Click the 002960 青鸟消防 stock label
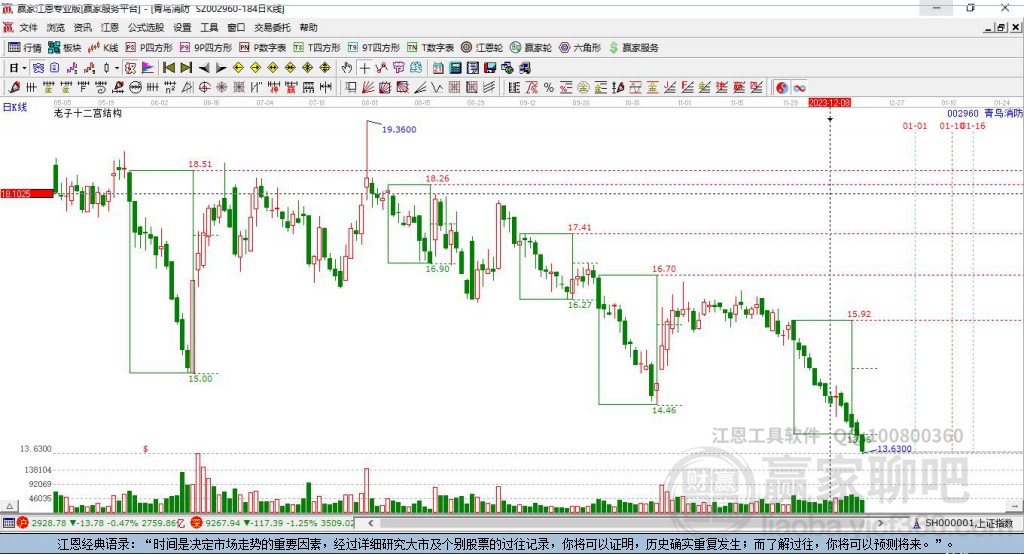This screenshot has width=1024, height=554. tap(984, 113)
